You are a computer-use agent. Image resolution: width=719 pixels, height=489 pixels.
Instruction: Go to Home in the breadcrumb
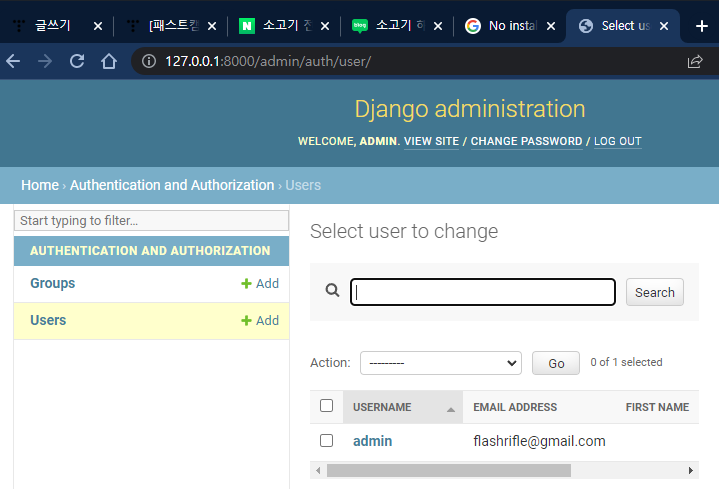[x=40, y=185]
